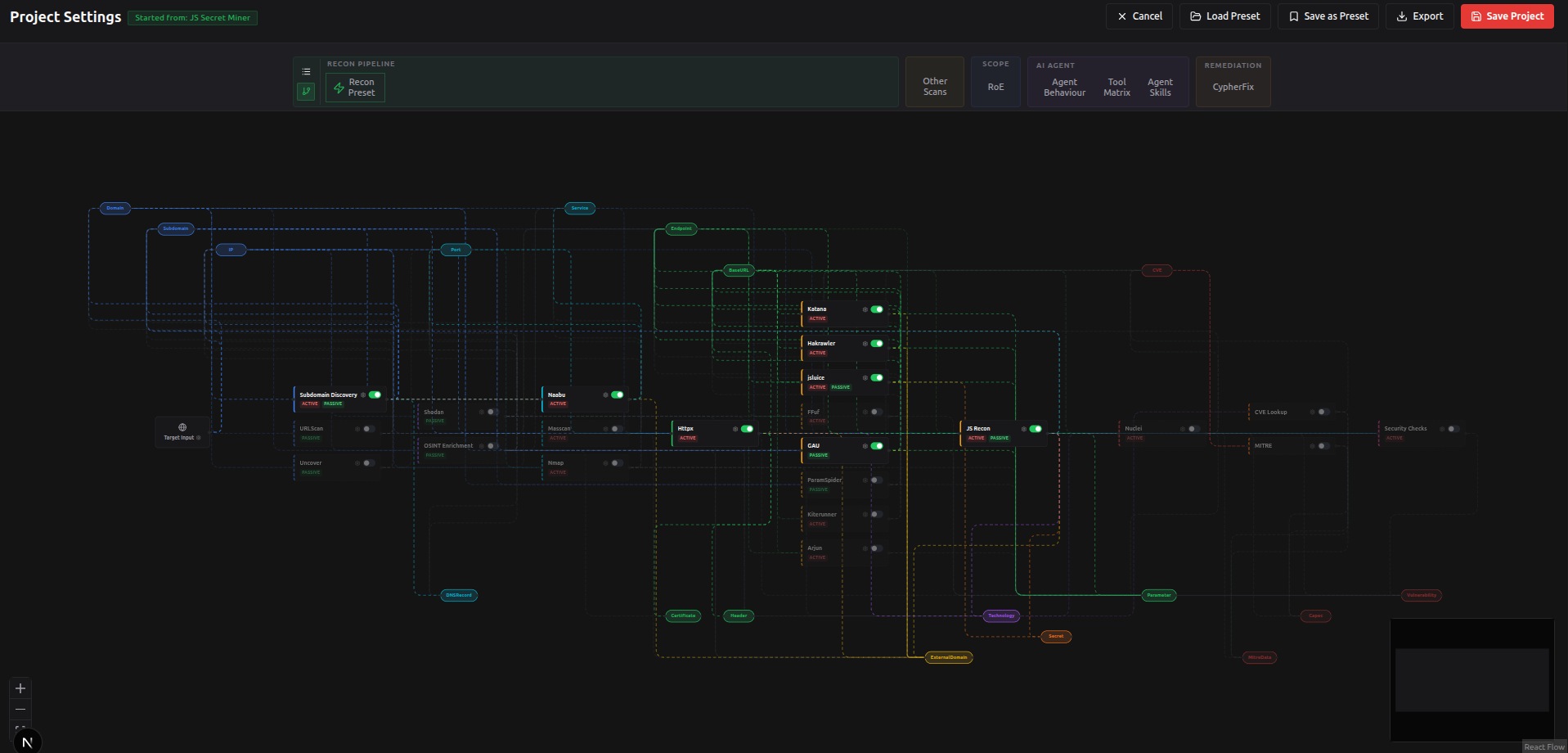Turn off the Katana toggle
The width and height of the screenshot is (1568, 753).
[x=877, y=309]
